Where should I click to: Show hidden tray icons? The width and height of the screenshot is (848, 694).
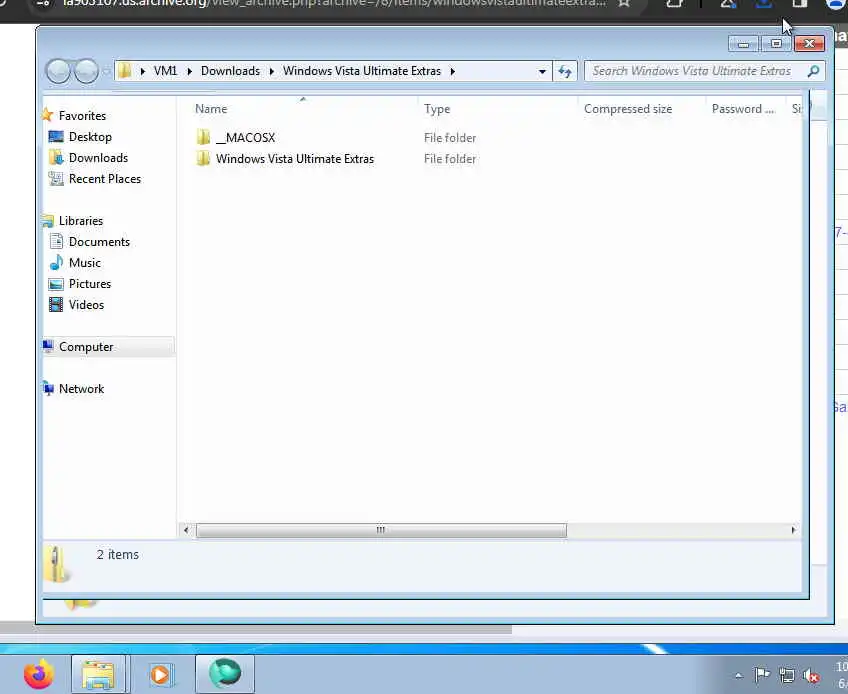click(x=738, y=675)
